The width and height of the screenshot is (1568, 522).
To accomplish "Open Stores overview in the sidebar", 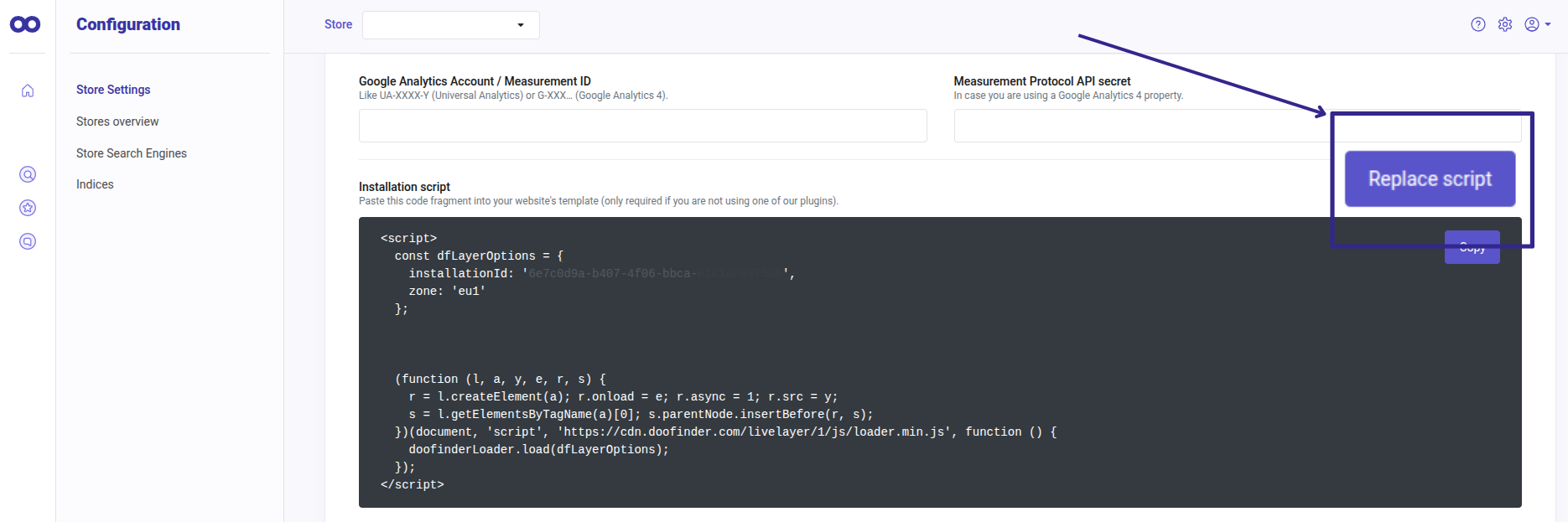I will point(117,121).
